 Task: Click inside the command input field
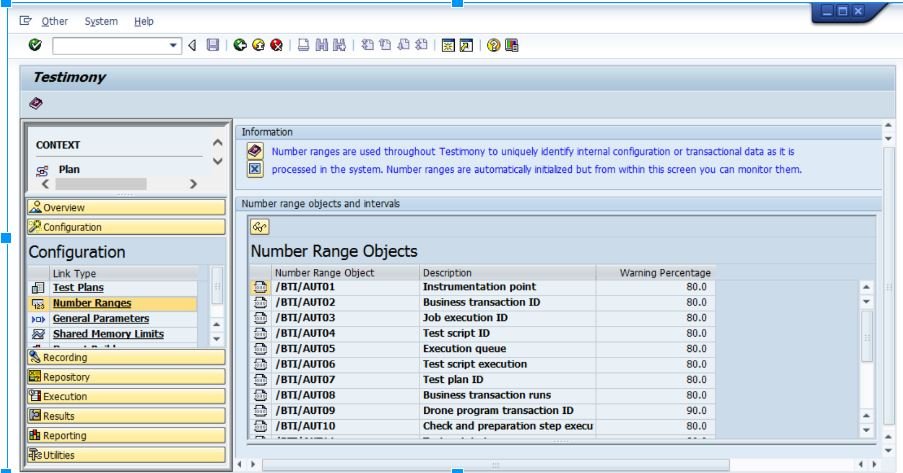click(x=111, y=46)
